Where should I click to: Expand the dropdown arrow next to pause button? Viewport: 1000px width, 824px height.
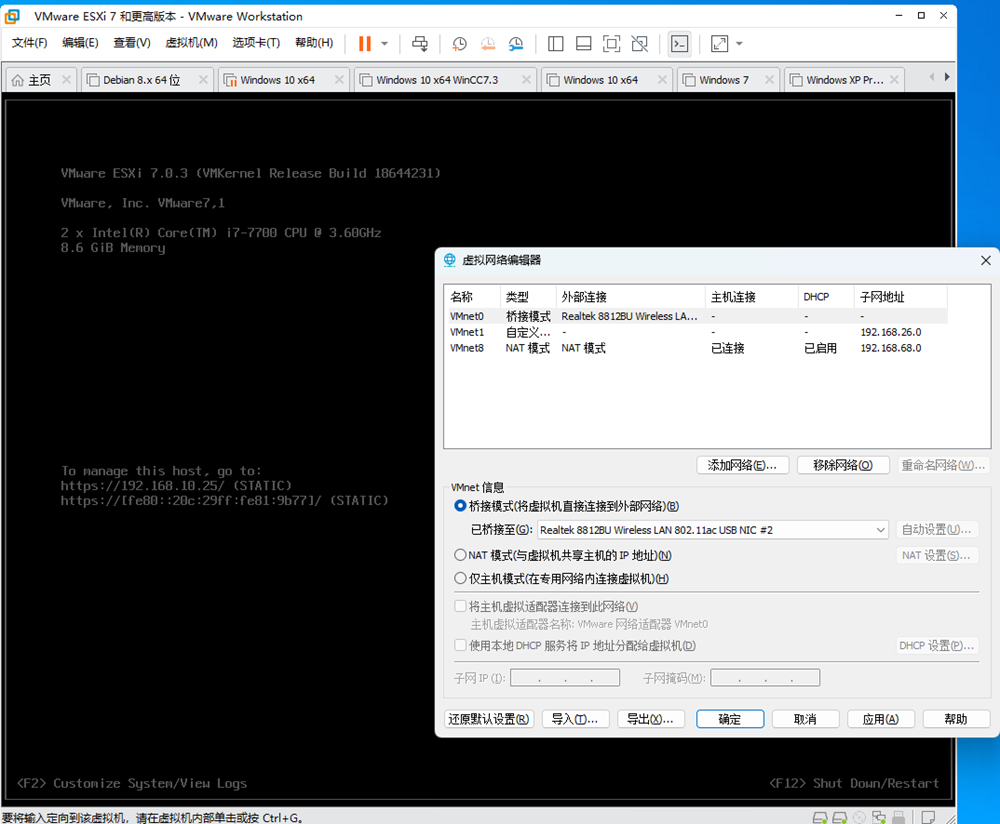point(385,44)
